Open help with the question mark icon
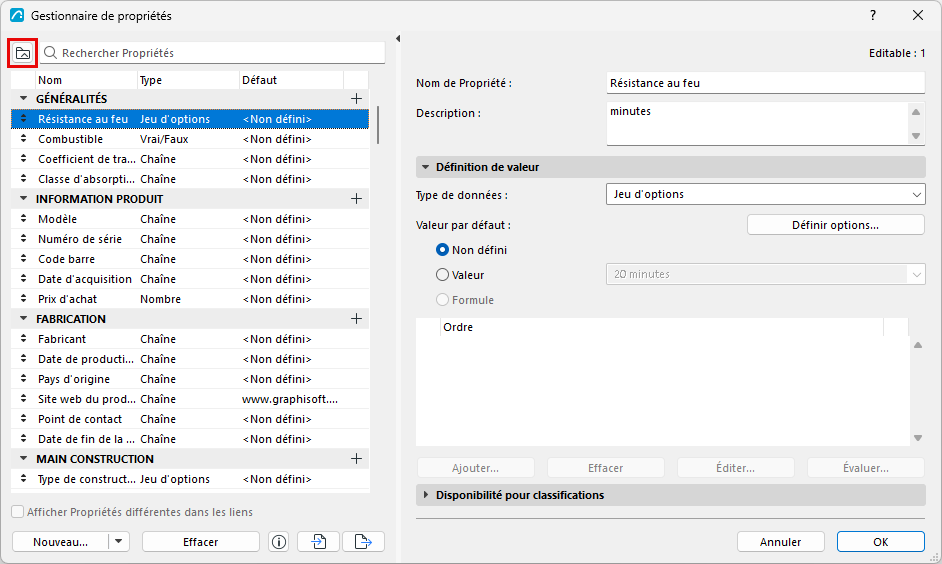Screen dimensions: 942x564 click(873, 16)
